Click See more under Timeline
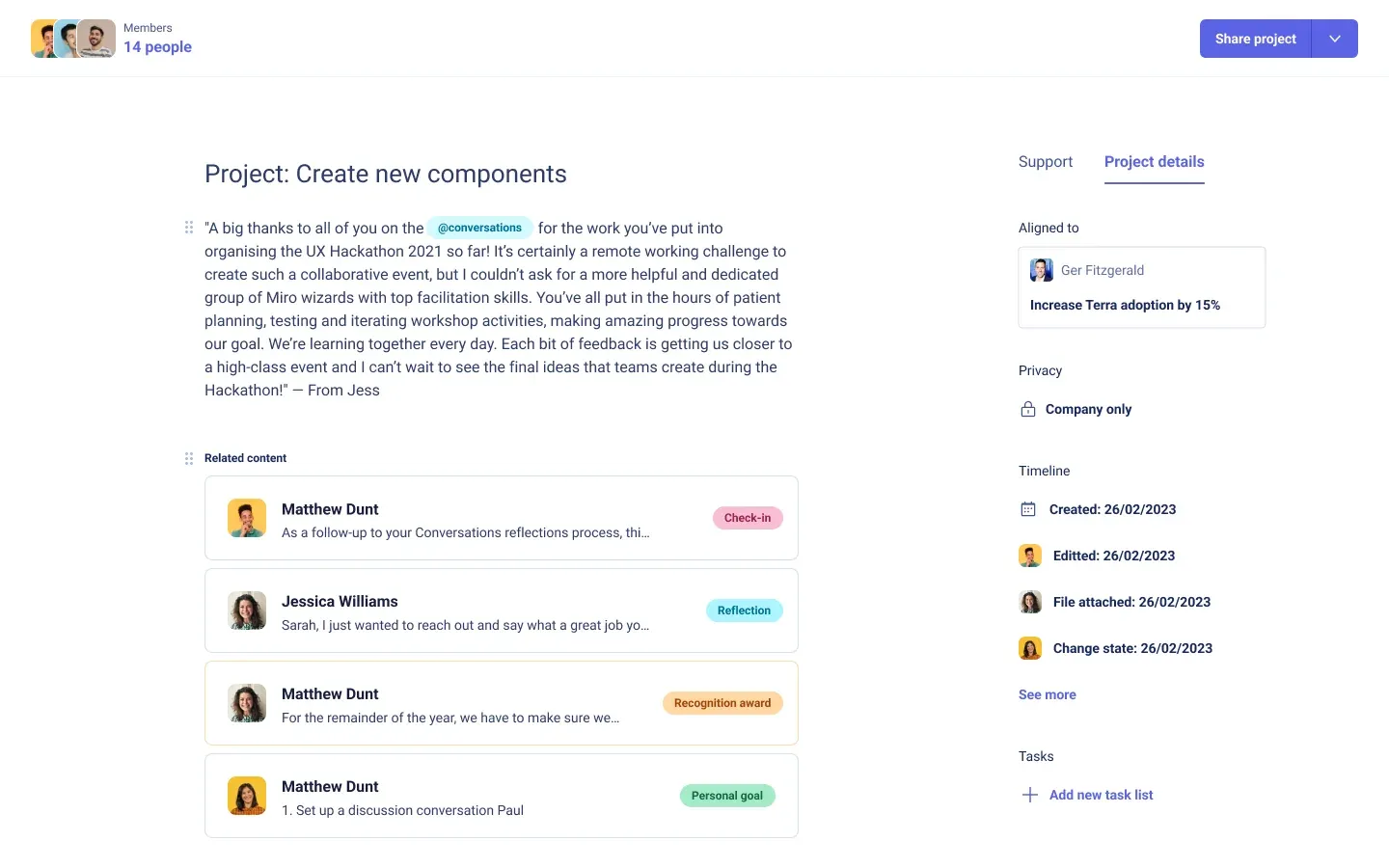Screen dimensions: 1389x868 [1048, 694]
